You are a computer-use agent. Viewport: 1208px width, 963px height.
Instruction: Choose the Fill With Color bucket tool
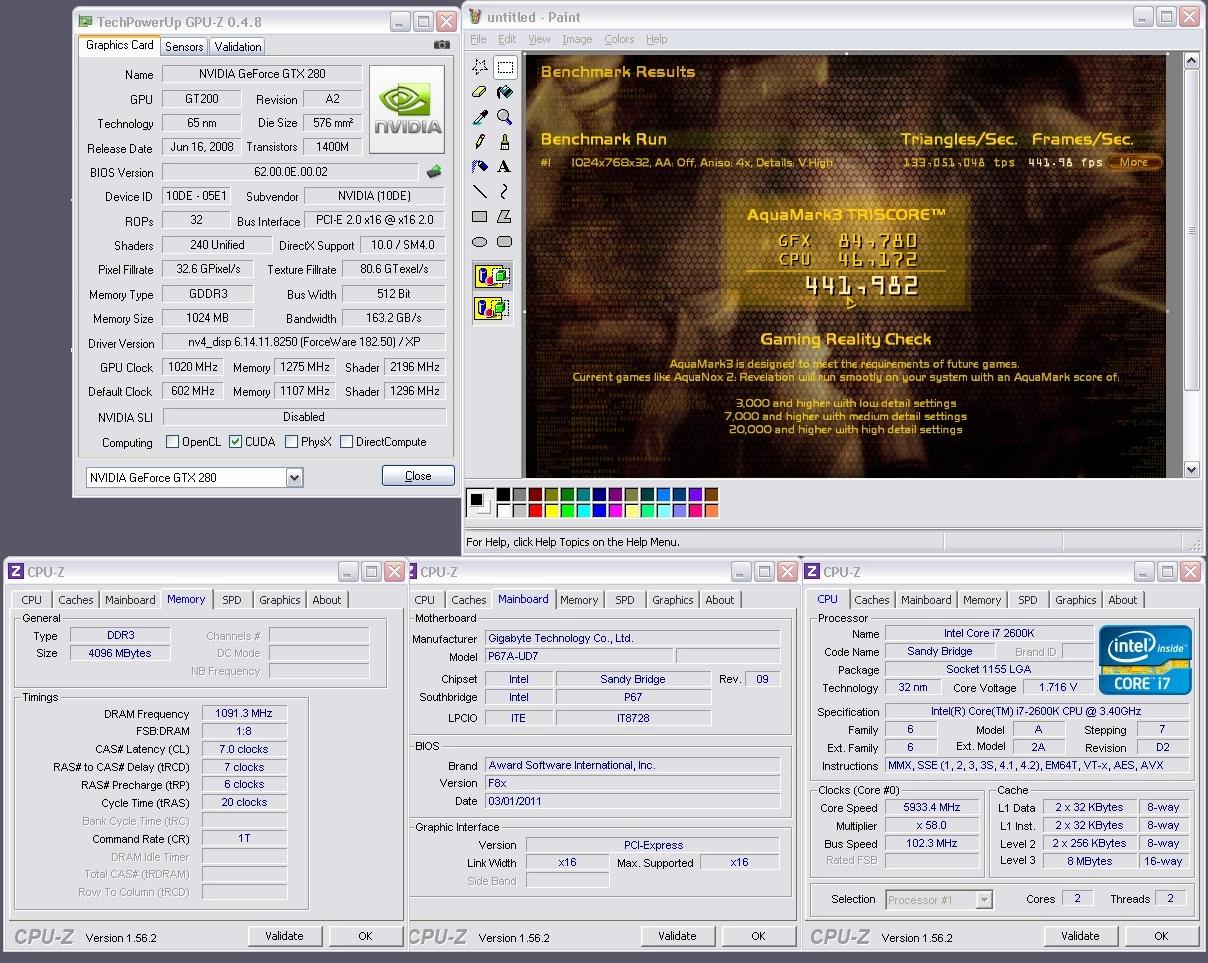[505, 92]
